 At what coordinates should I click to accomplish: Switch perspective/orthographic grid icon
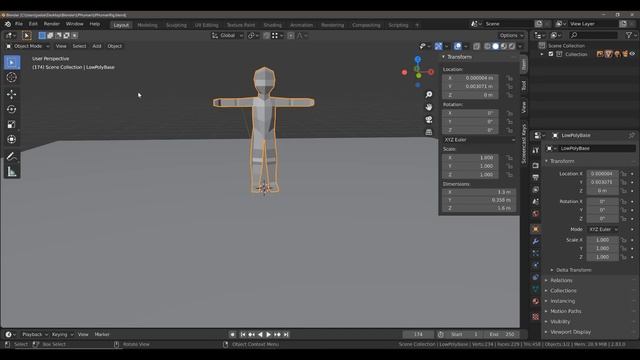click(x=429, y=132)
